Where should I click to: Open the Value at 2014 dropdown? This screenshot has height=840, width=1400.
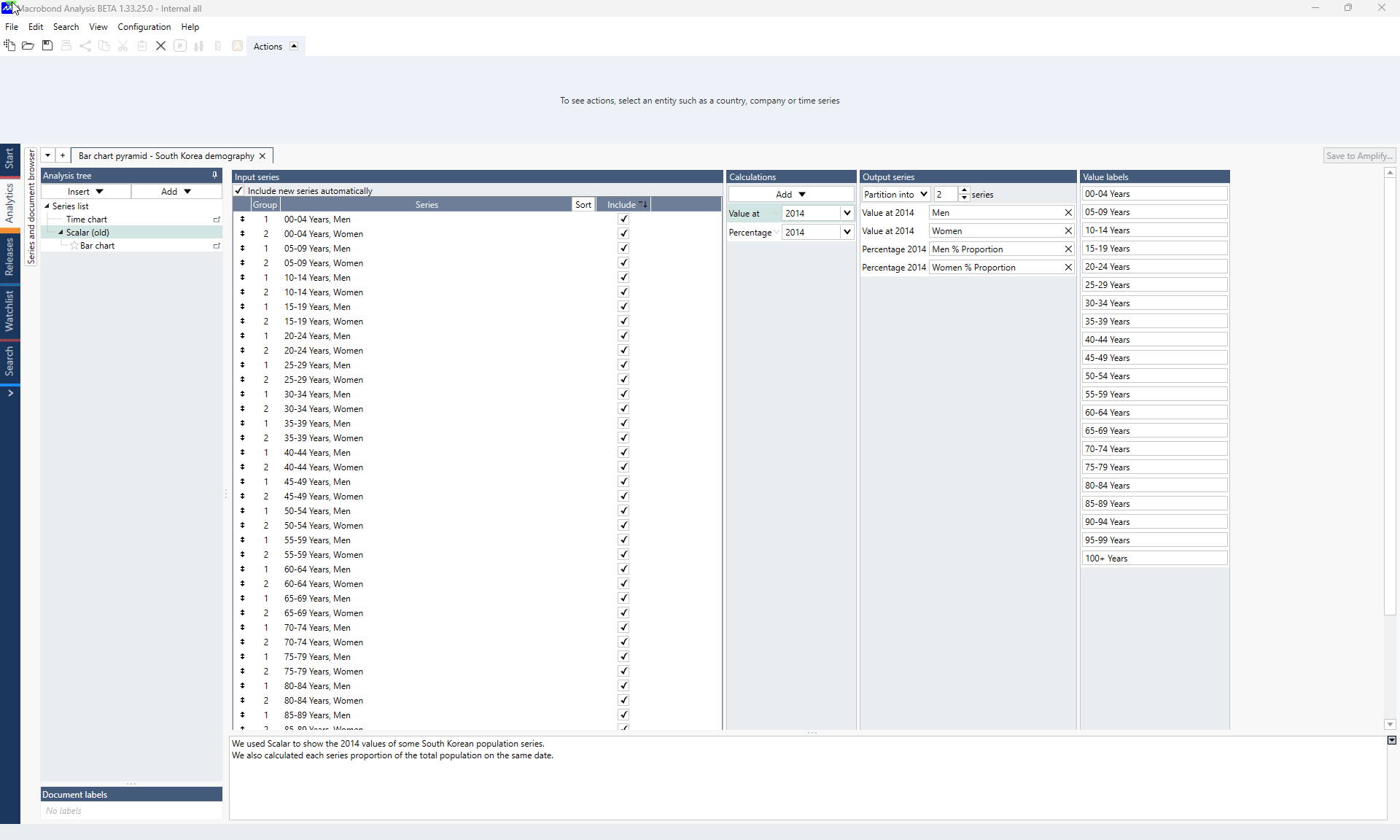pos(847,213)
